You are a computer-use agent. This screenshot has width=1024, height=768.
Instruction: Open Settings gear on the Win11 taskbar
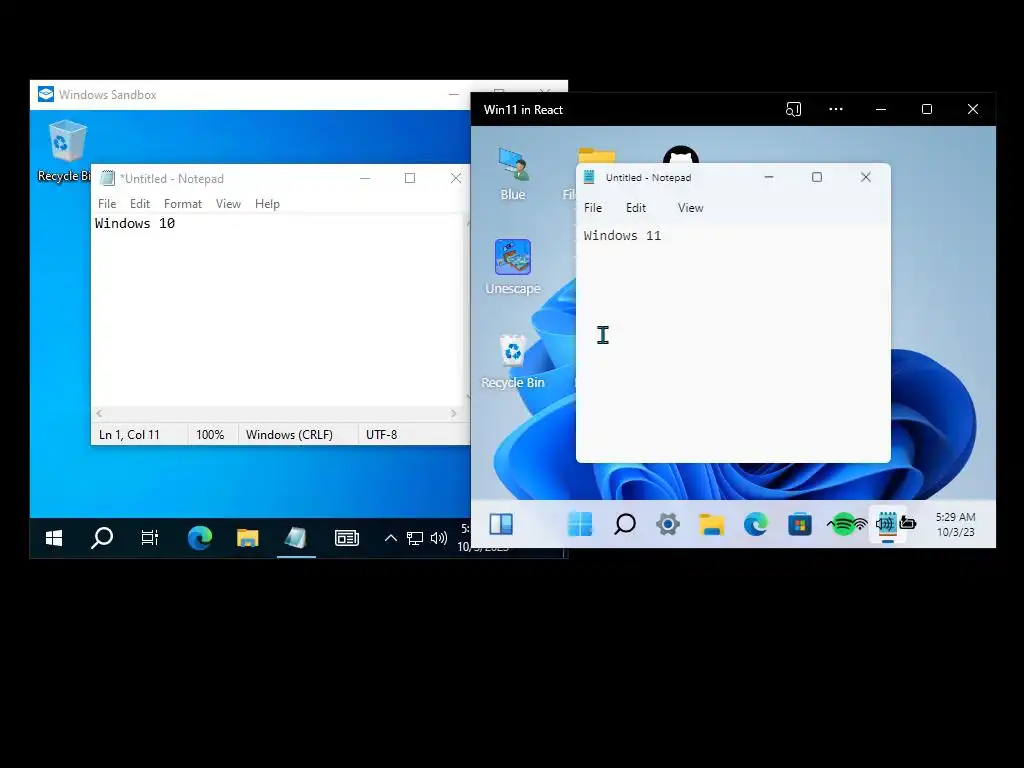click(668, 524)
